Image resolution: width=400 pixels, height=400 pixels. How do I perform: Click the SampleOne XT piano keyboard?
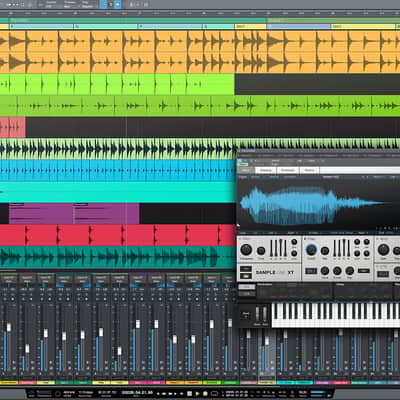[x=336, y=315]
